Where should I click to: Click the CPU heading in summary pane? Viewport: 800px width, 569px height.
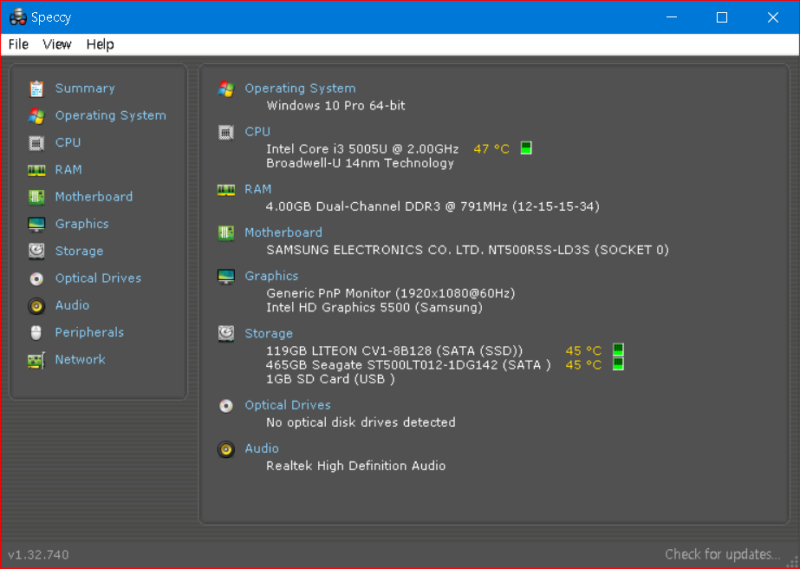[257, 132]
